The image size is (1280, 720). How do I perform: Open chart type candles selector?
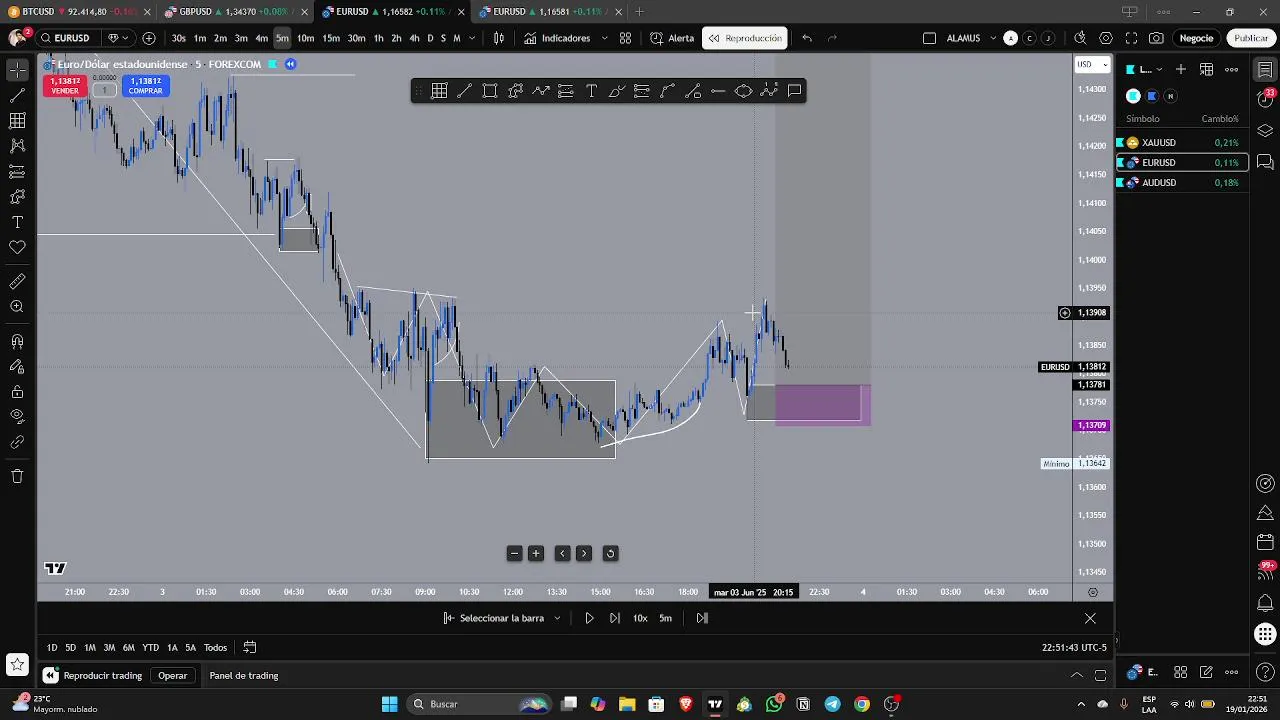coord(499,38)
